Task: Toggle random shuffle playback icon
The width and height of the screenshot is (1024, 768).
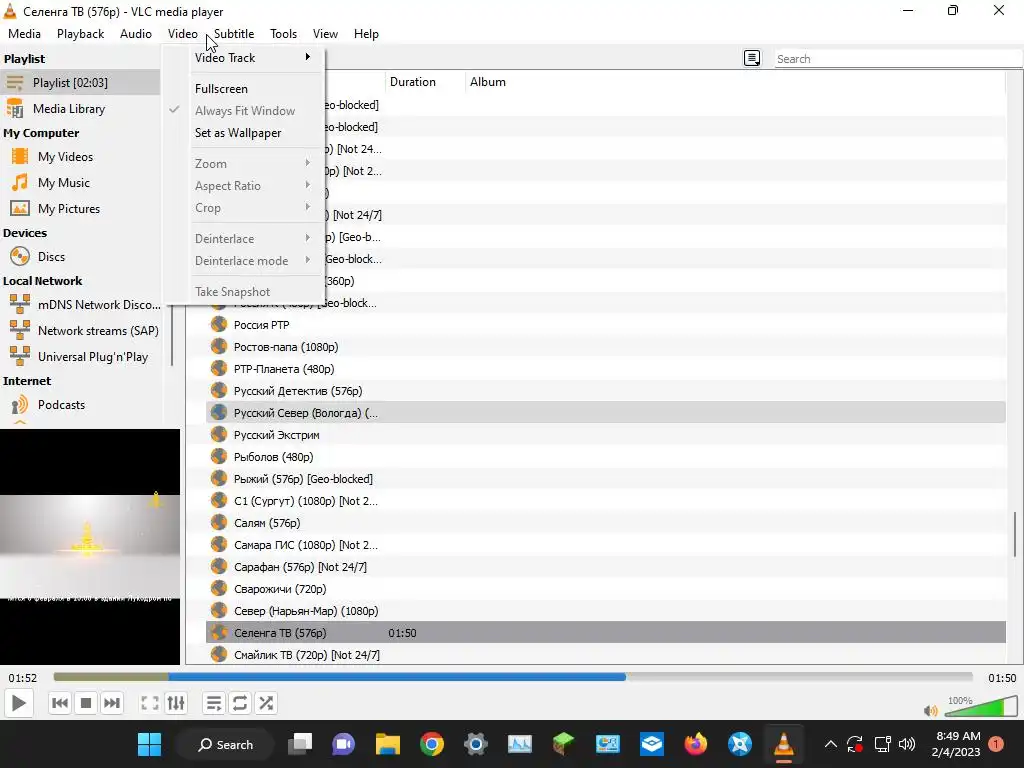Action: pos(266,703)
